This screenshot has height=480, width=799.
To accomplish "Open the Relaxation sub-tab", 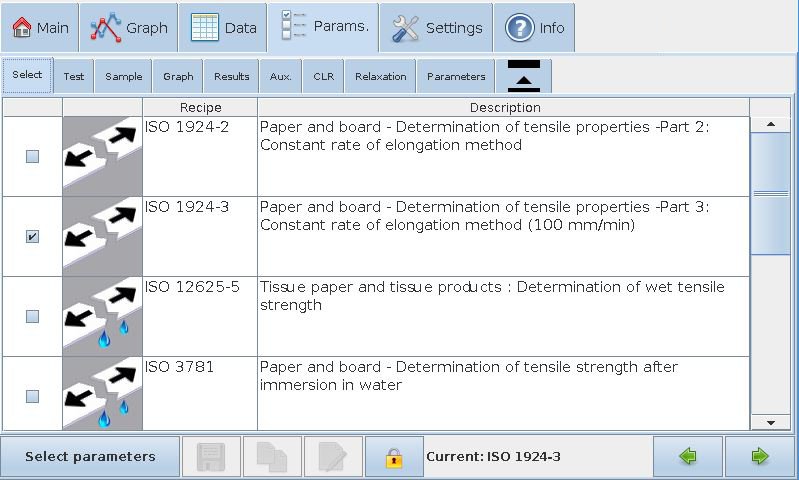I will point(381,76).
